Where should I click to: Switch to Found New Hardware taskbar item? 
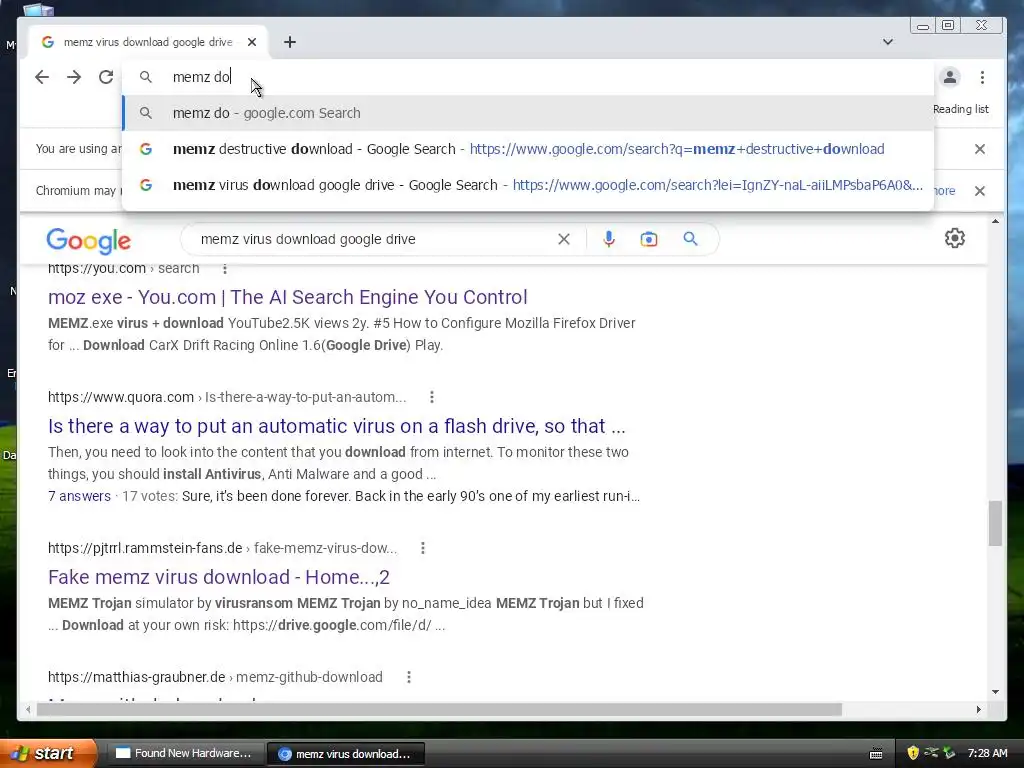184,753
